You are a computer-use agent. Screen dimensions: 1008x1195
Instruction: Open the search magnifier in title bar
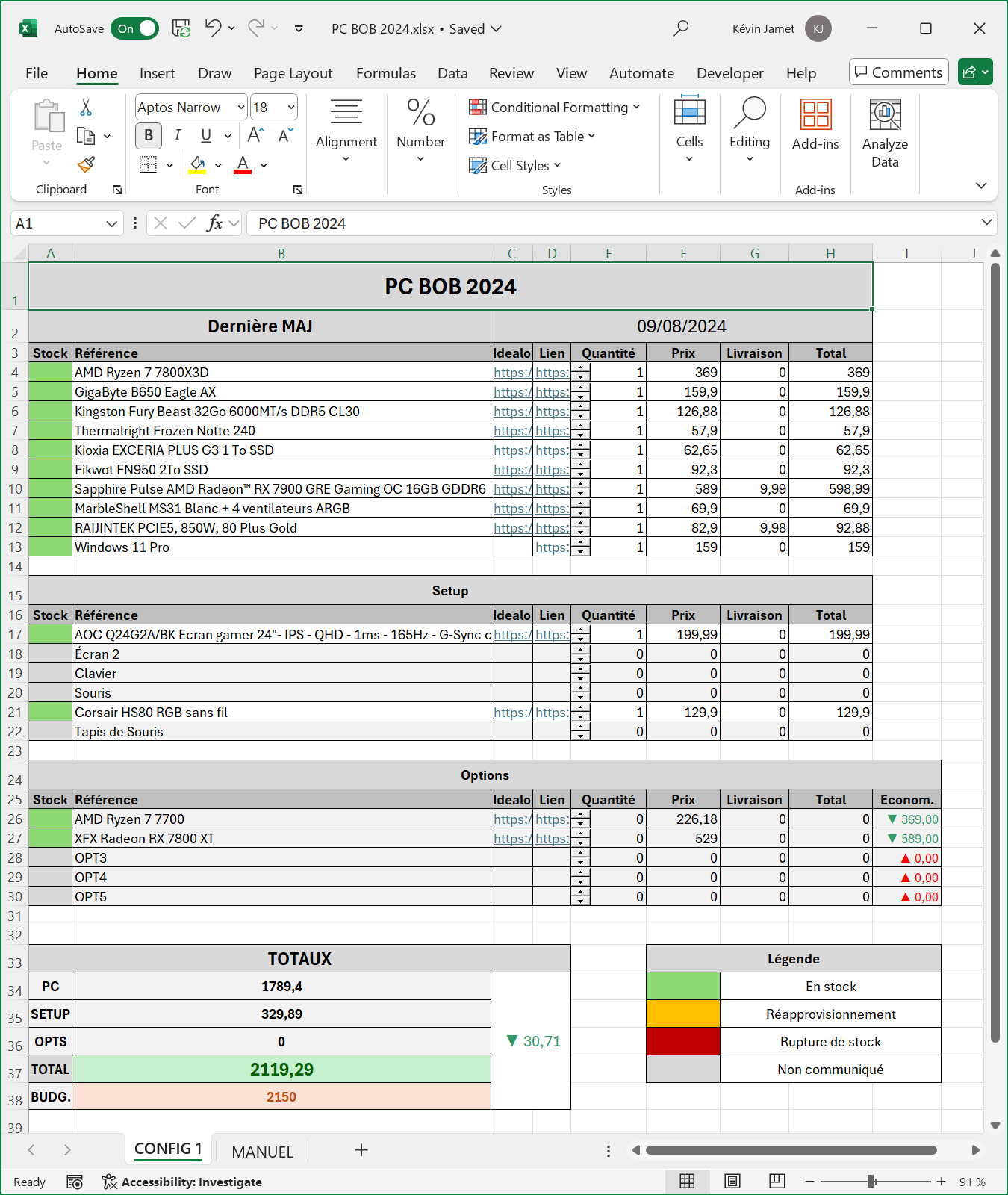[681, 28]
